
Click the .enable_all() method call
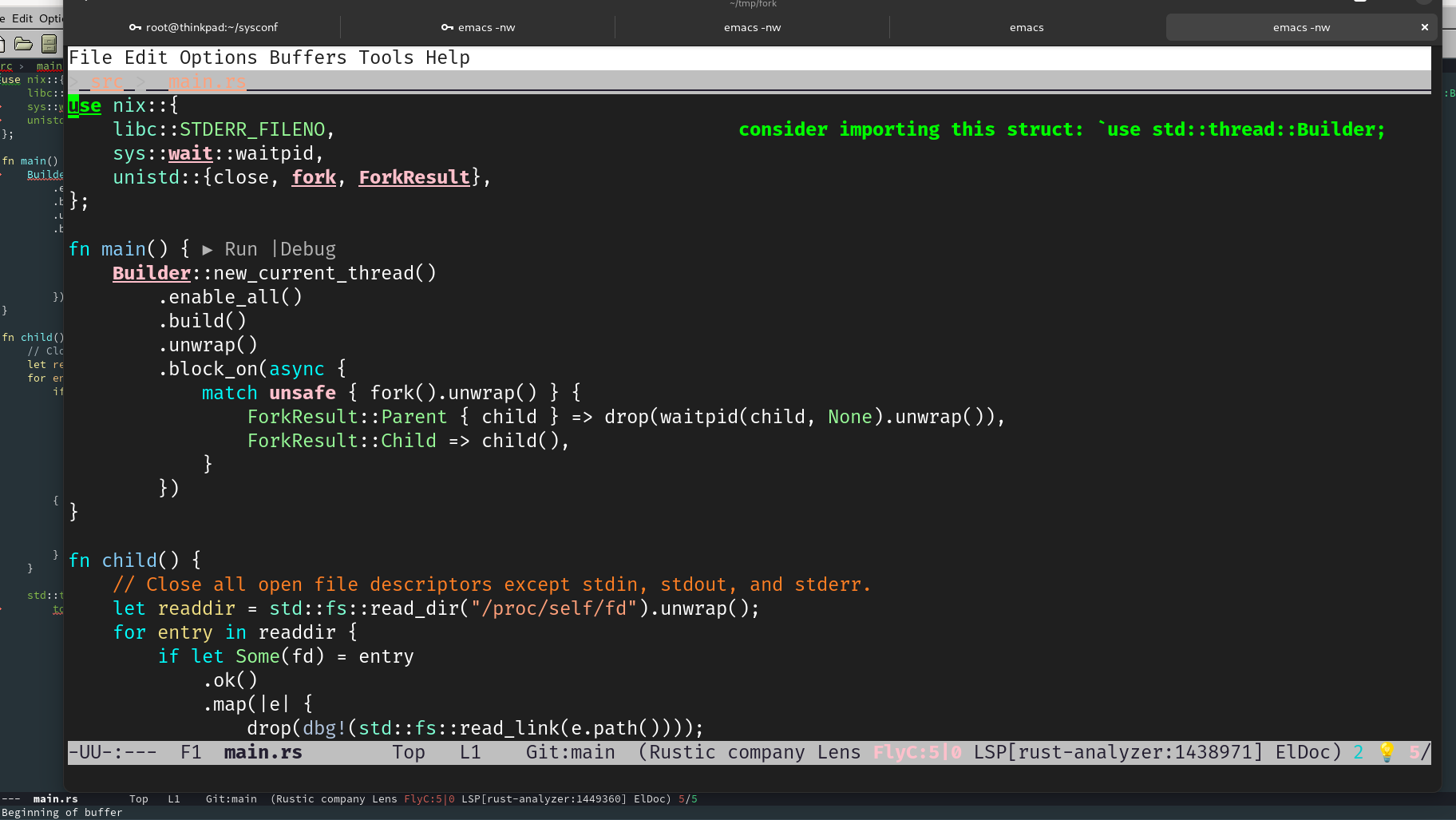click(x=230, y=297)
